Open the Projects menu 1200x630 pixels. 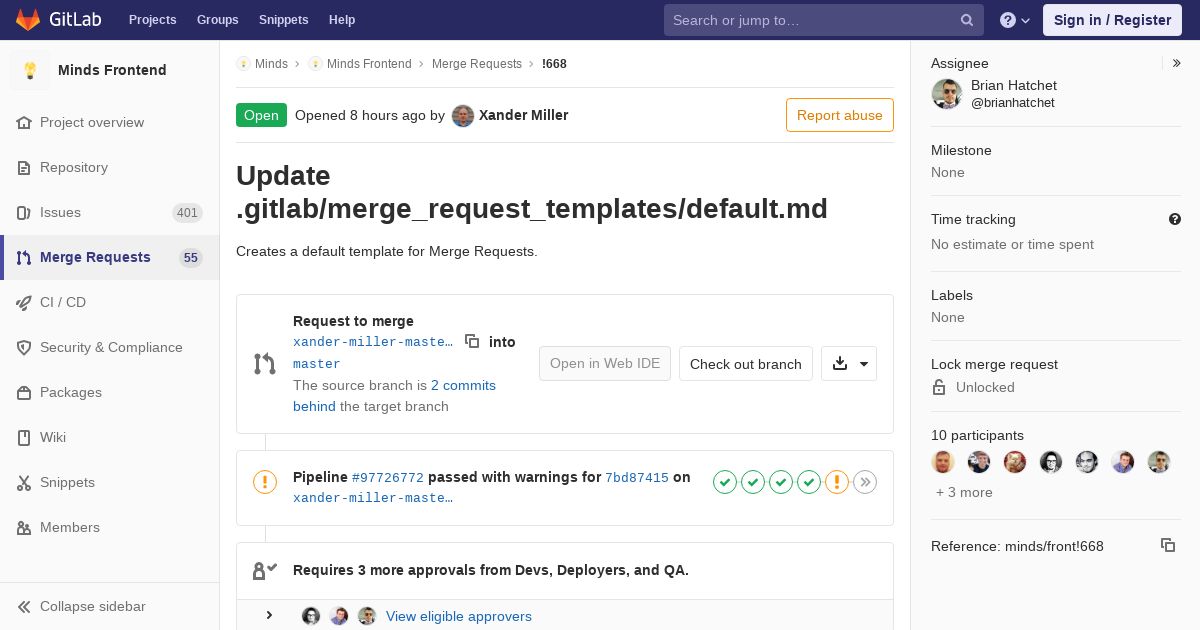[x=152, y=20]
